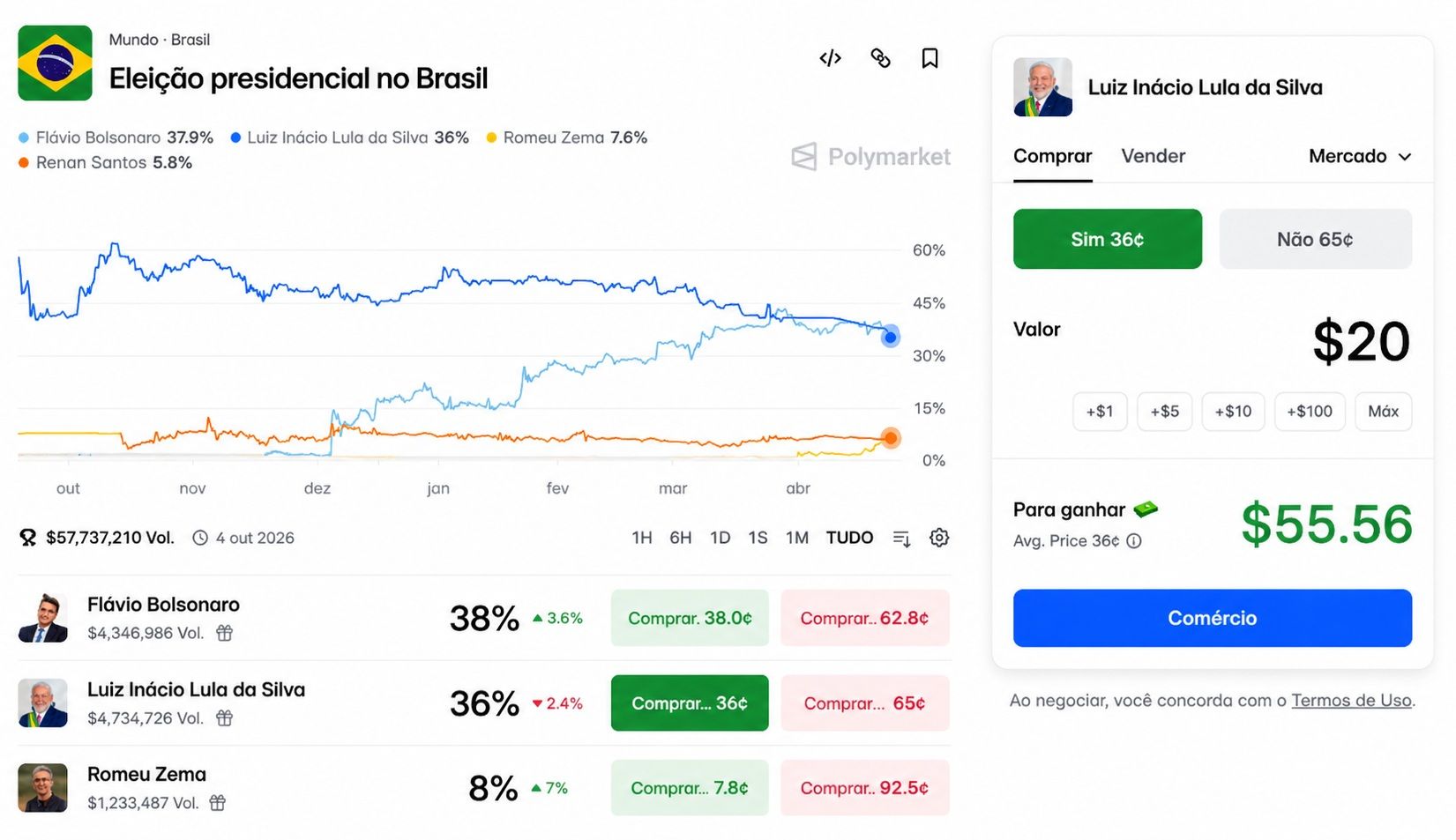This screenshot has width=1456, height=840.
Task: Switch to the Vender tab
Action: pos(1153,156)
